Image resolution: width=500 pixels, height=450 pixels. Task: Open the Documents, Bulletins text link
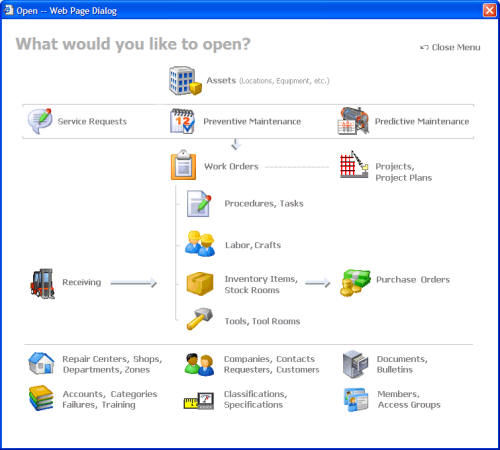point(402,364)
